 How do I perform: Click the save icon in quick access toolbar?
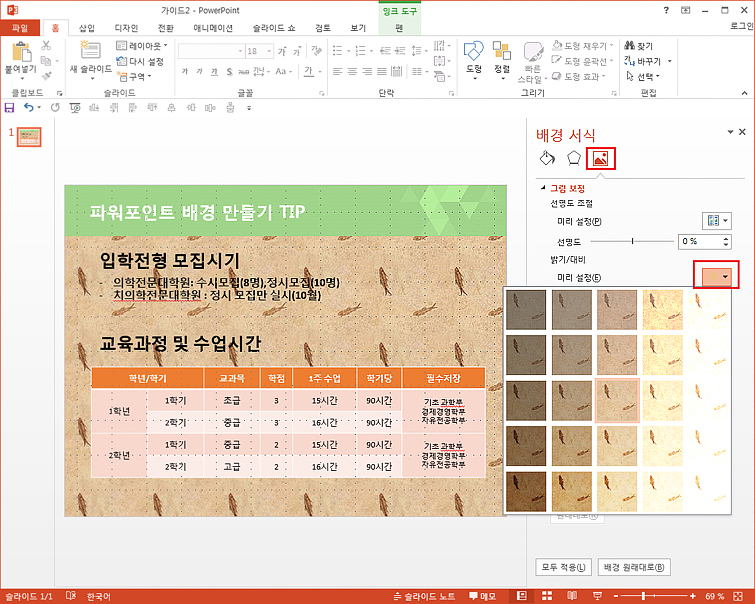pos(10,107)
